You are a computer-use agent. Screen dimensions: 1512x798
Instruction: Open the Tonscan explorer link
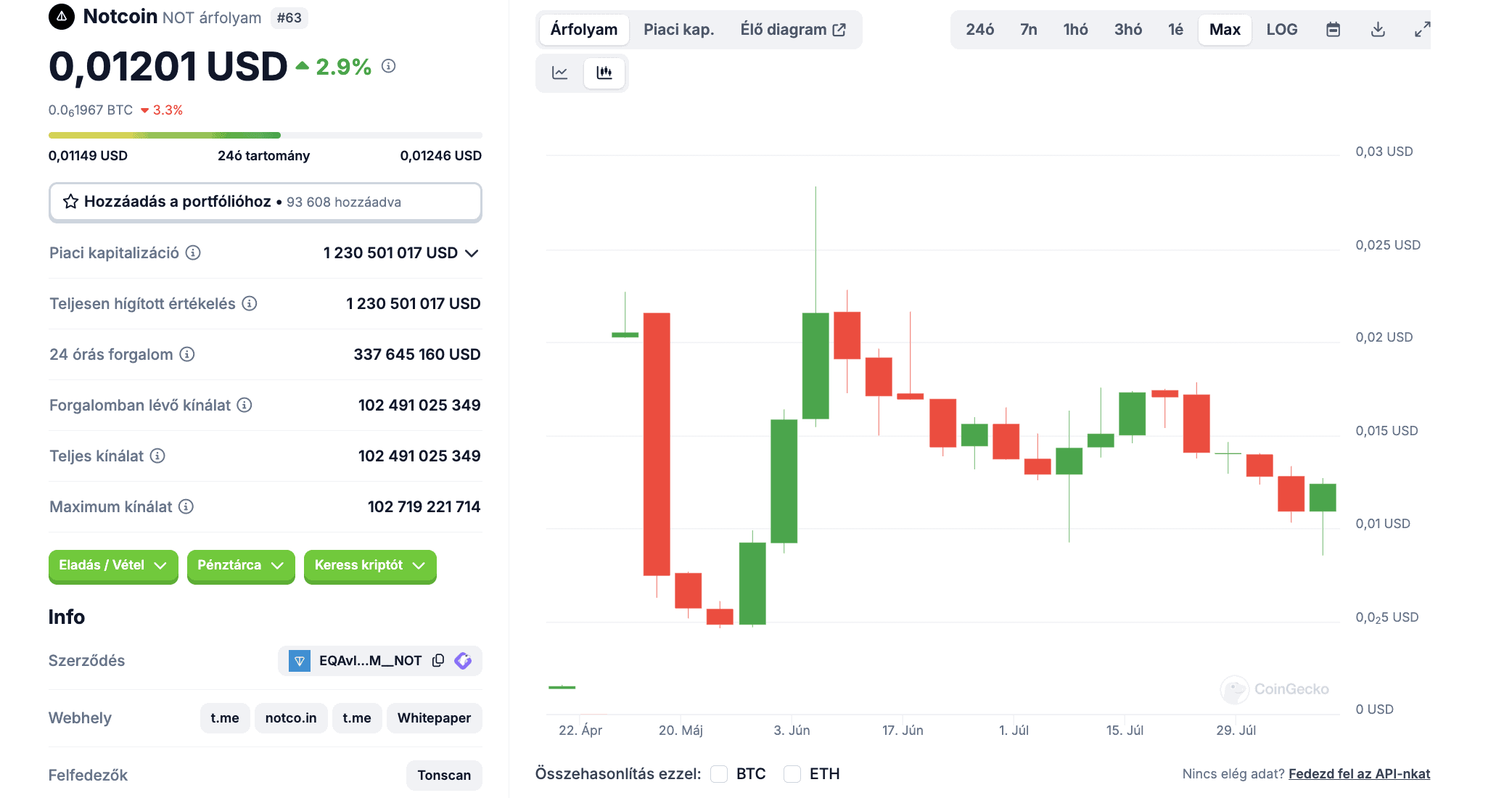click(444, 776)
